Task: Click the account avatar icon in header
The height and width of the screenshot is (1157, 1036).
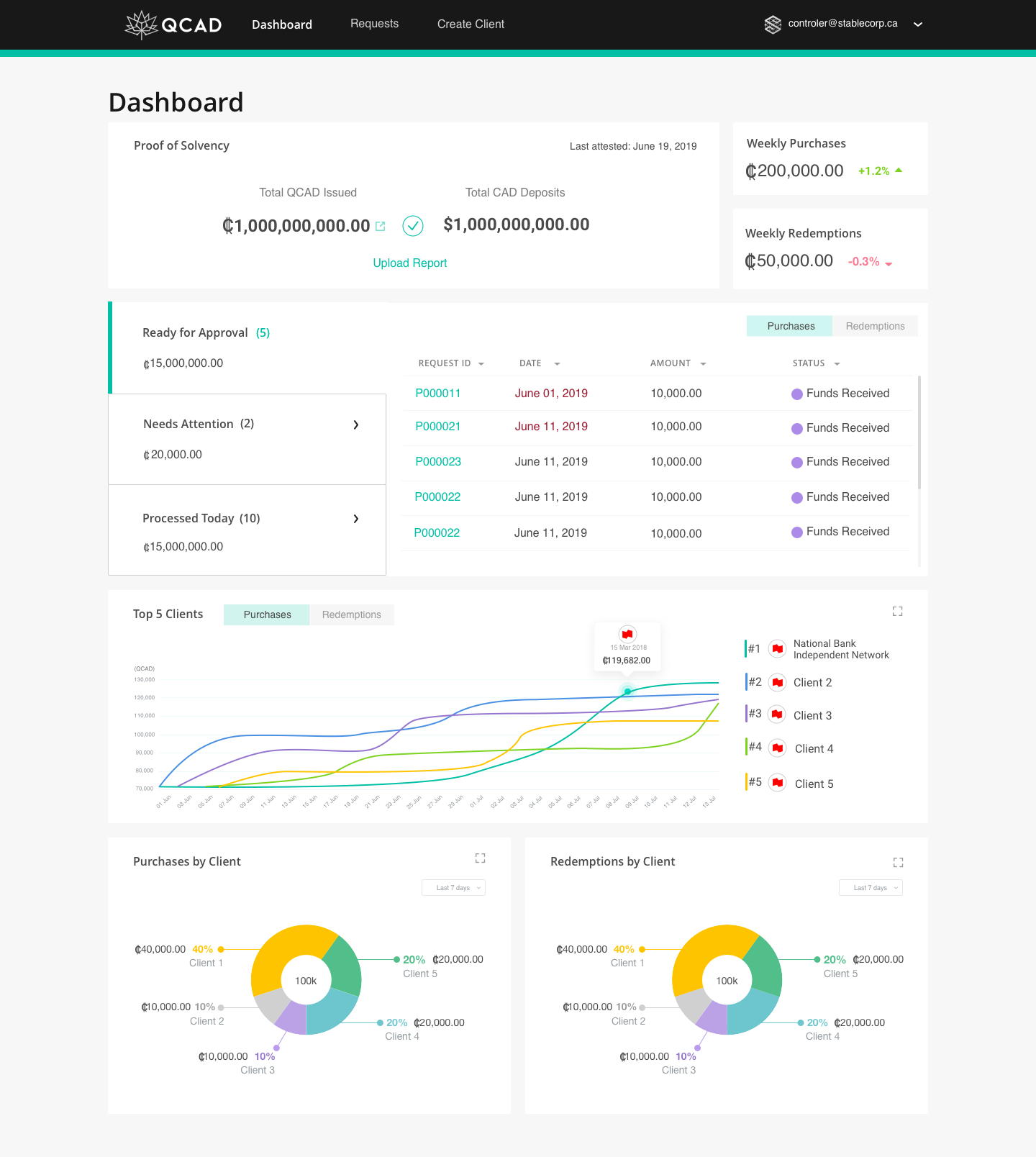Action: click(x=773, y=24)
